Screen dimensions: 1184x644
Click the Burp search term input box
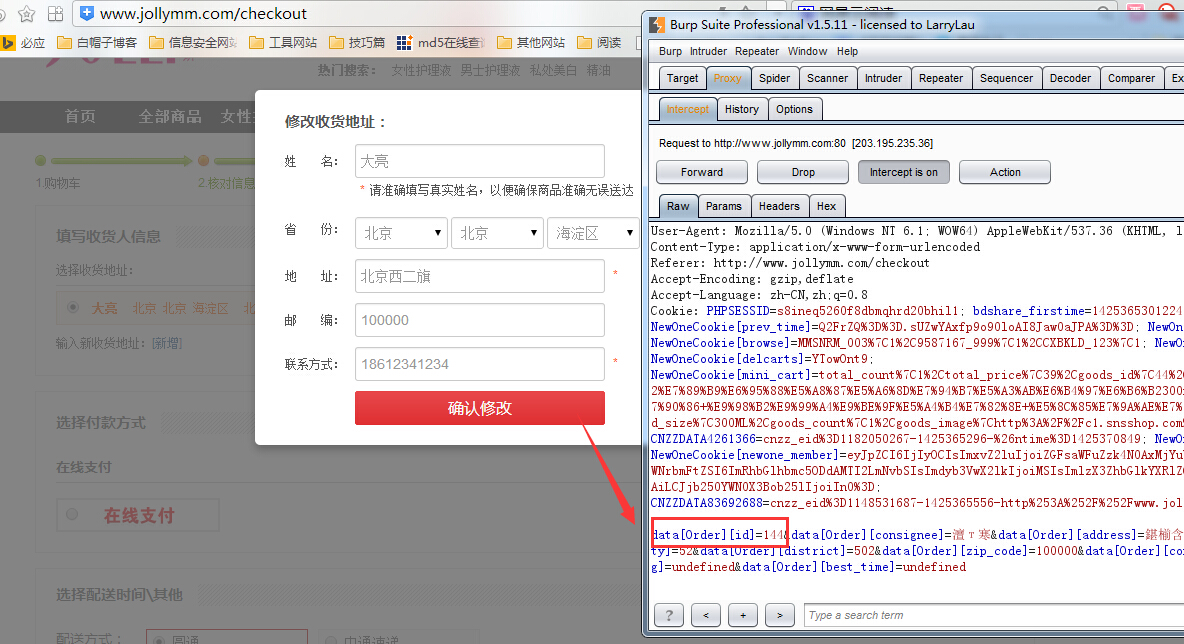[x=994, y=615]
